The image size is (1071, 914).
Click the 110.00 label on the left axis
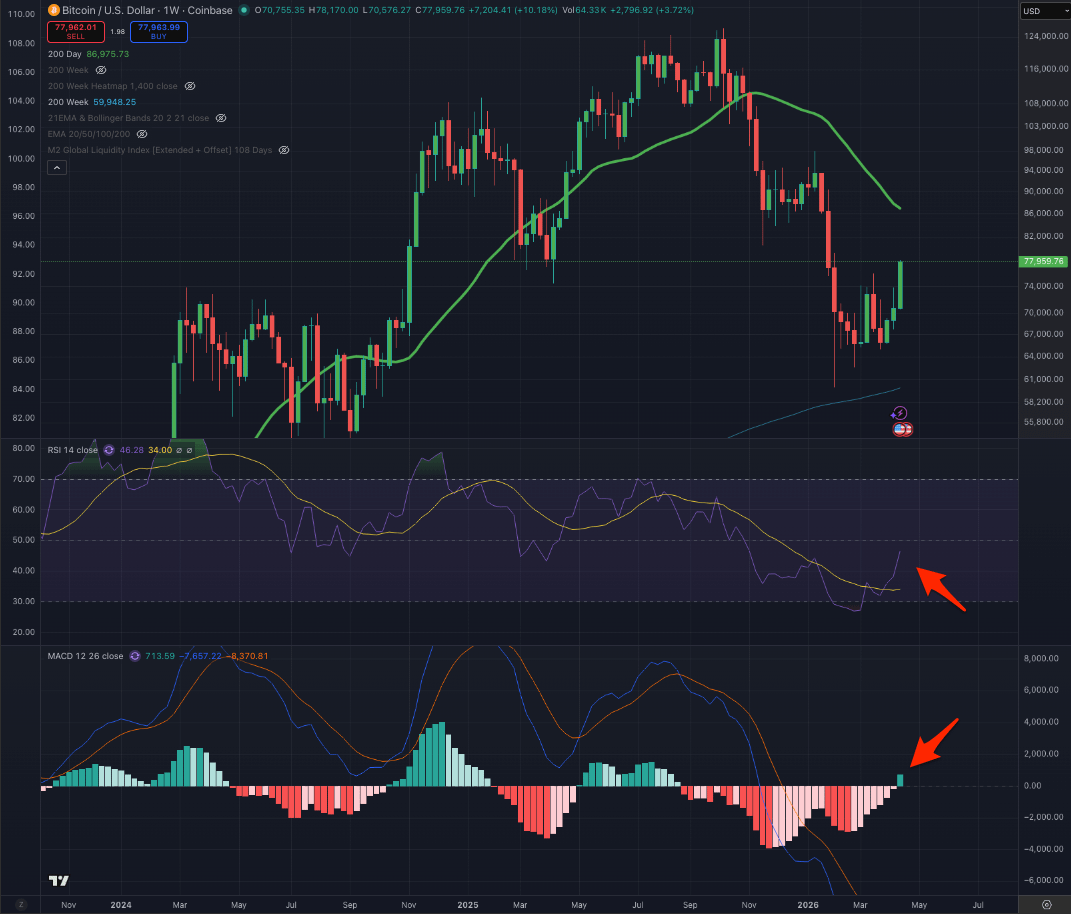click(x=20, y=14)
